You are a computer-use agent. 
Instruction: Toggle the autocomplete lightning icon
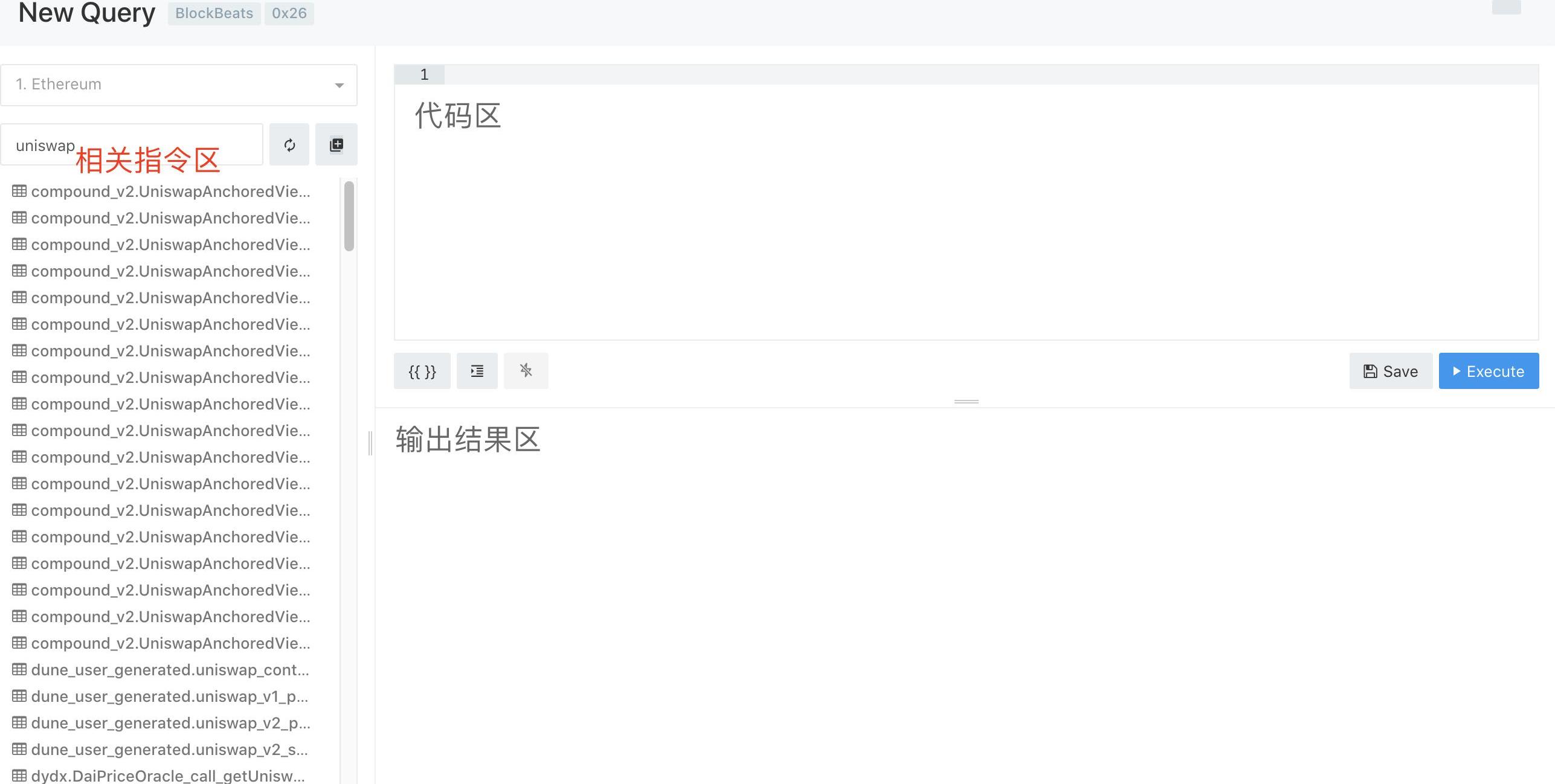click(x=526, y=371)
